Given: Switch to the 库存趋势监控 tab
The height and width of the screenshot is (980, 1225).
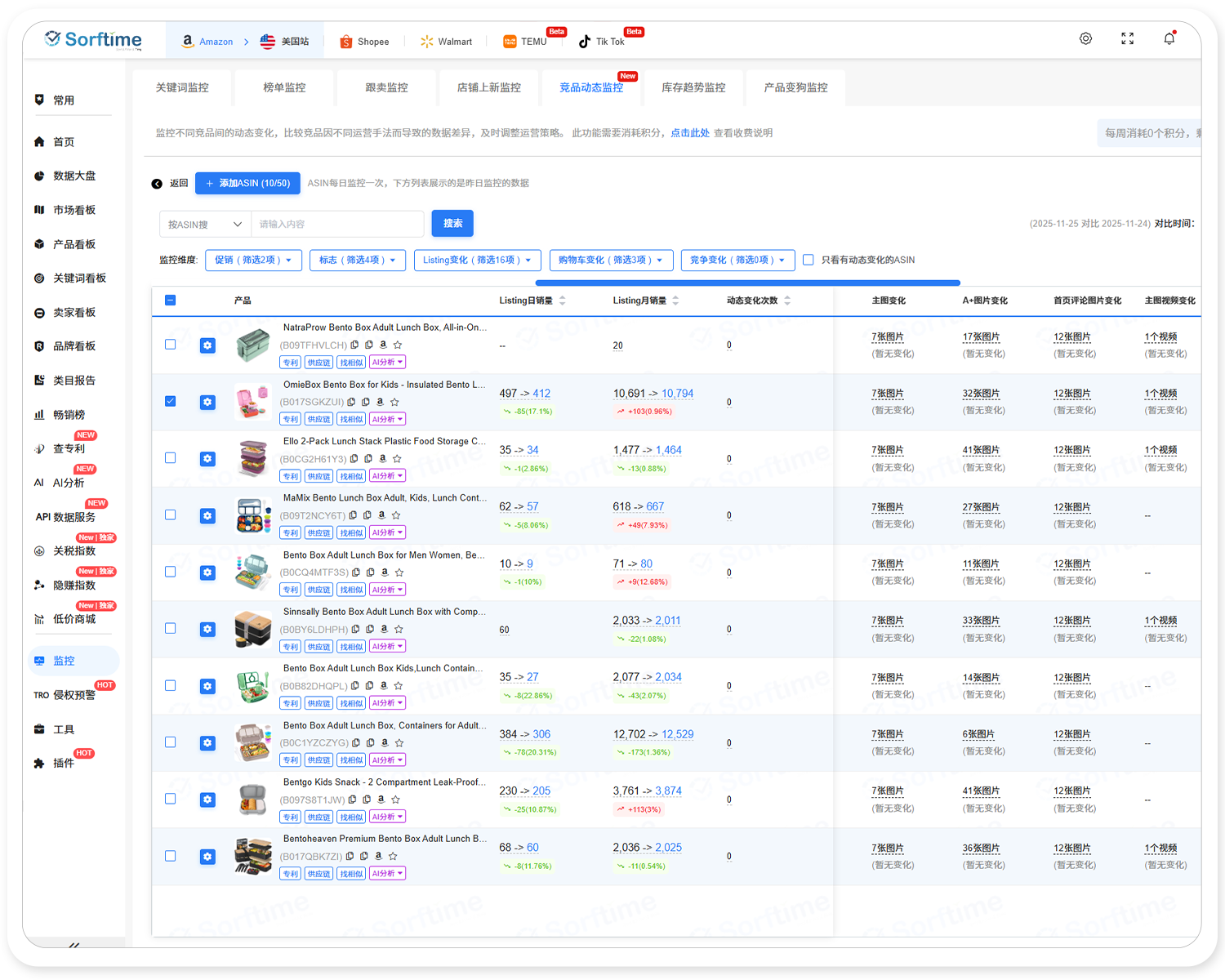Looking at the screenshot, I should (x=693, y=87).
